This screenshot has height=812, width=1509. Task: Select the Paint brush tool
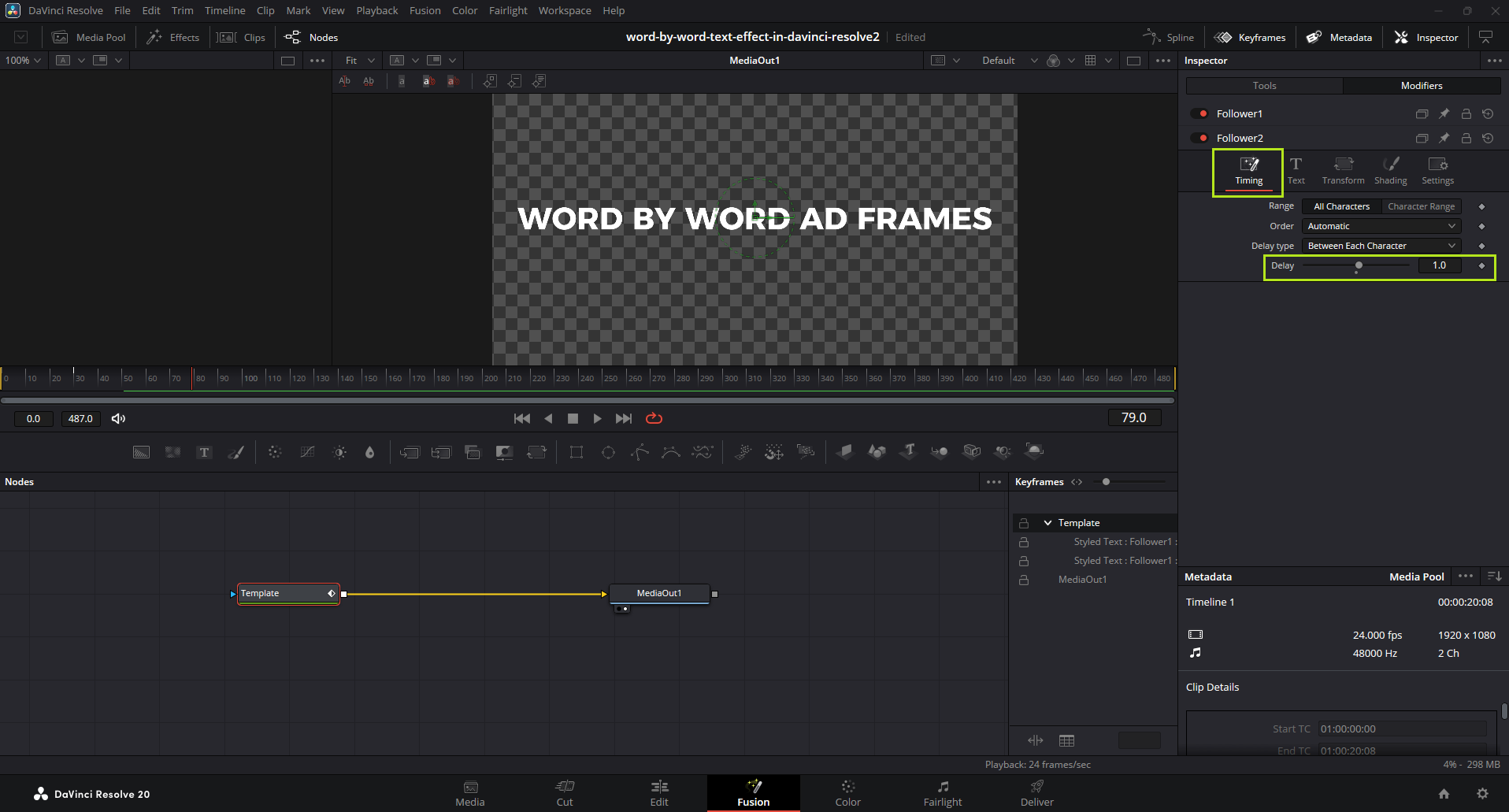235,452
